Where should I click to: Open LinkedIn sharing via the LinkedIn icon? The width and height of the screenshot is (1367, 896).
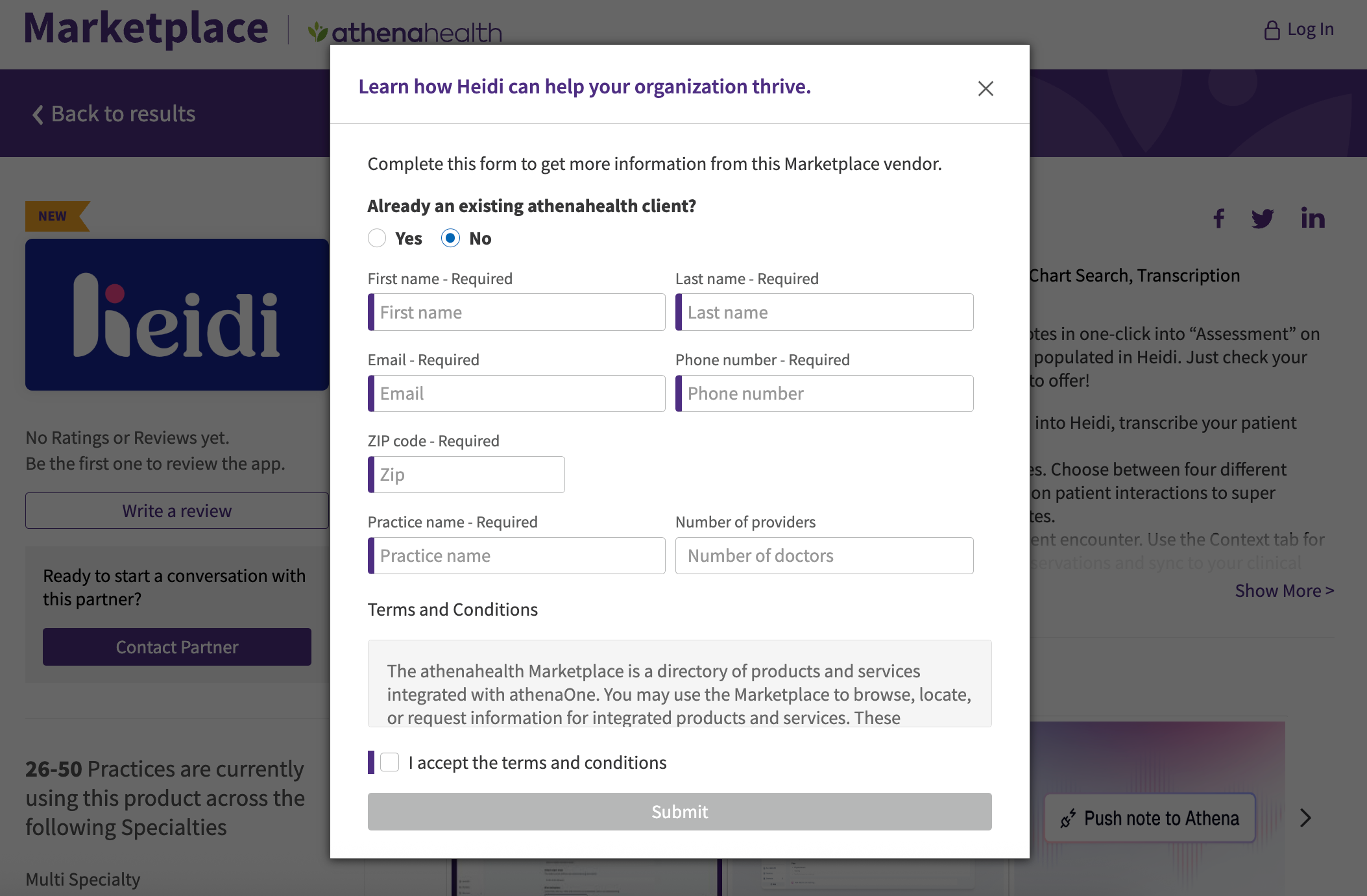pos(1313,219)
